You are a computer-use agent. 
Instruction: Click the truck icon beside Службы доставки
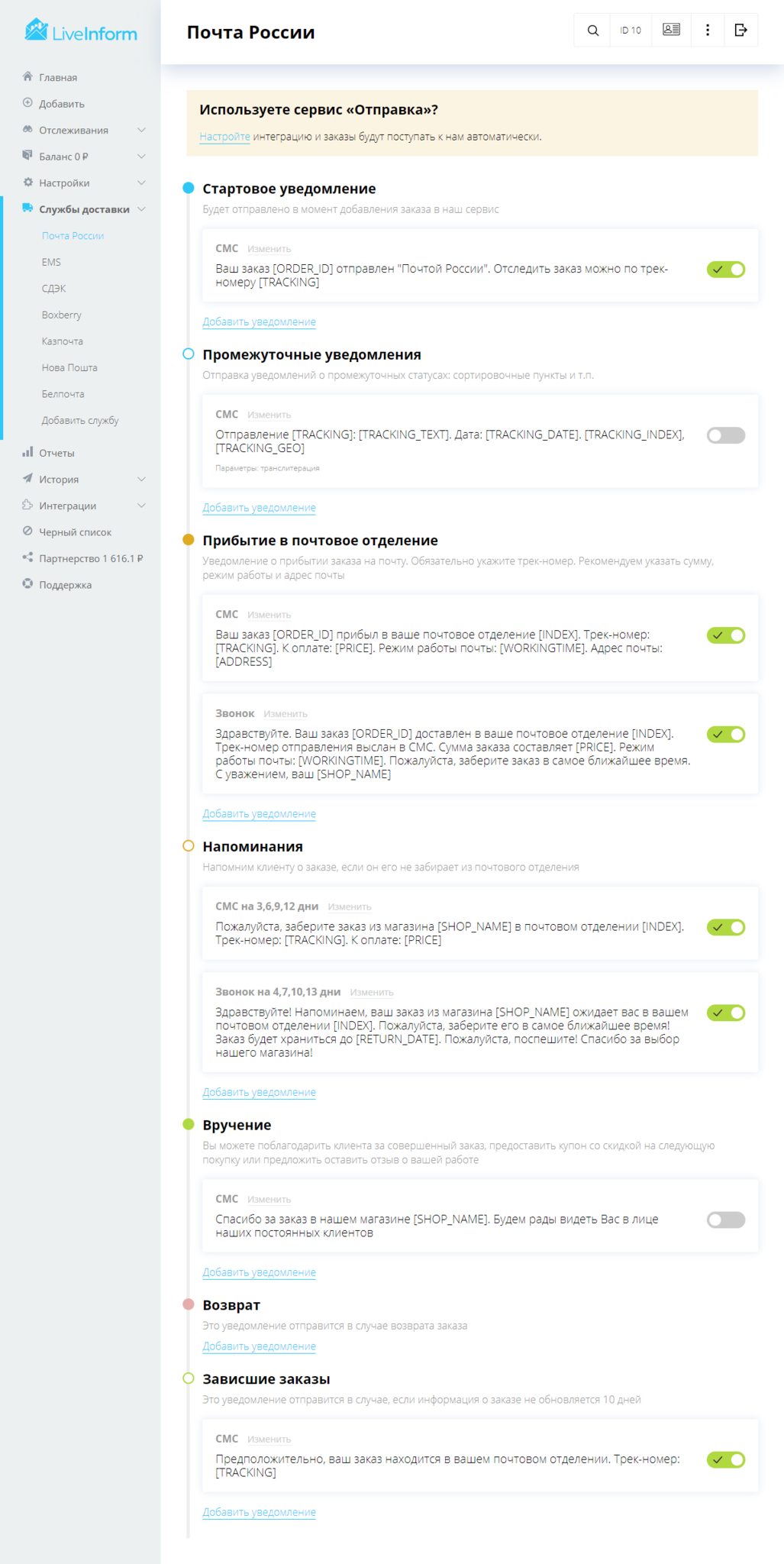[x=27, y=208]
